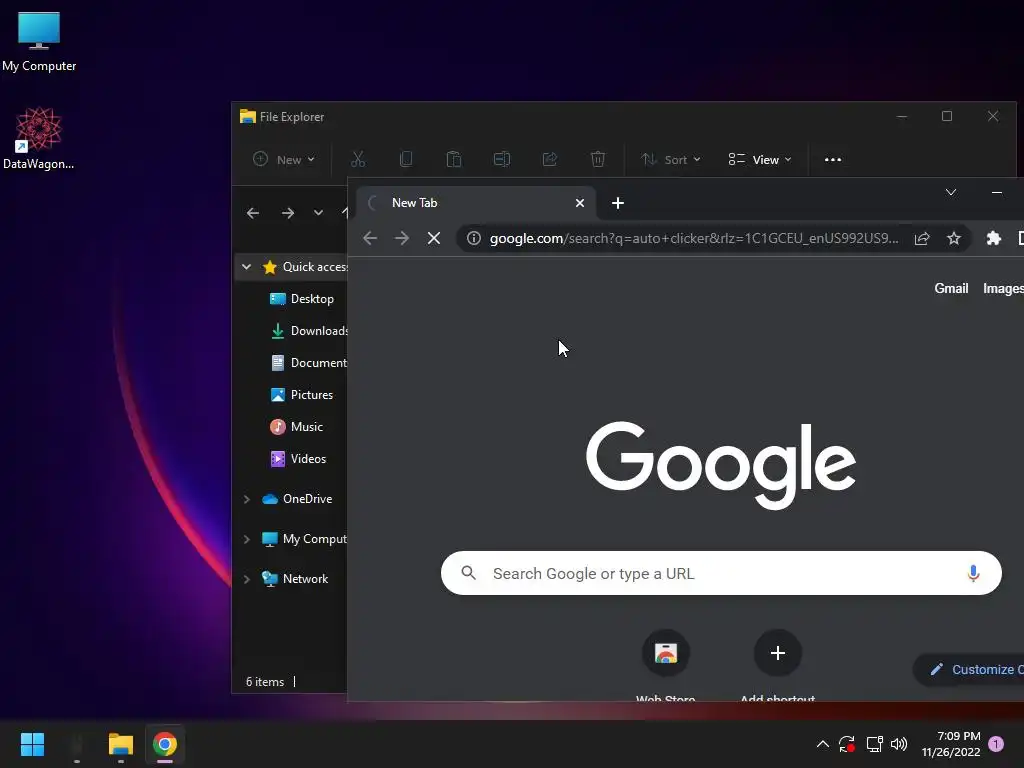Open the Web Store shortcut tile
The width and height of the screenshot is (1024, 768).
(665, 665)
